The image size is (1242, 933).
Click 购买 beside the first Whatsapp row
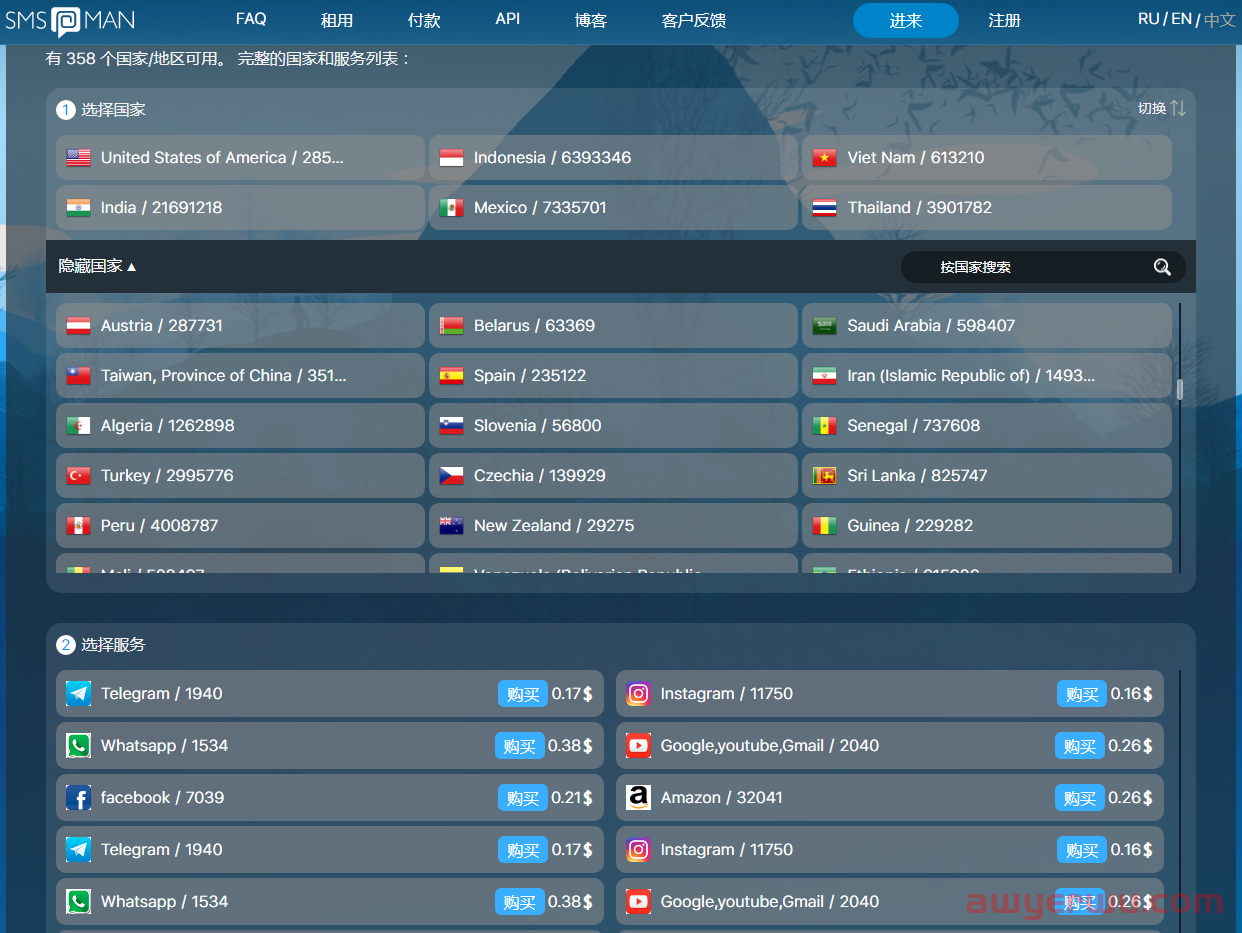(520, 746)
